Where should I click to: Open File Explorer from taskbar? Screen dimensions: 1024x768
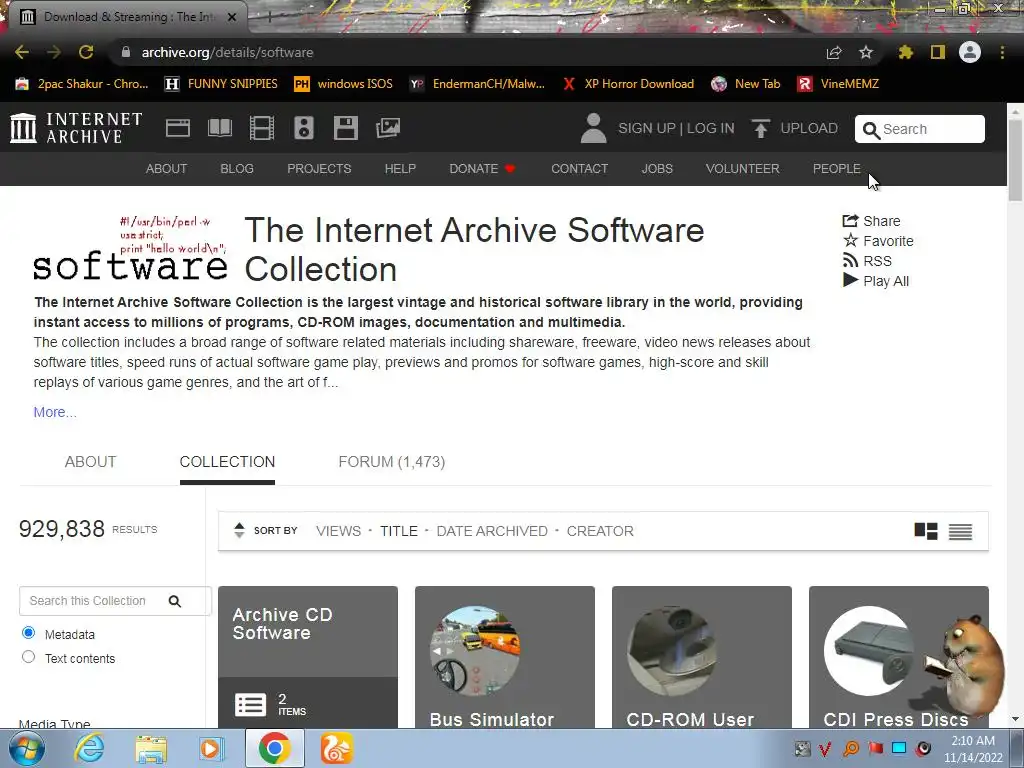(151, 748)
